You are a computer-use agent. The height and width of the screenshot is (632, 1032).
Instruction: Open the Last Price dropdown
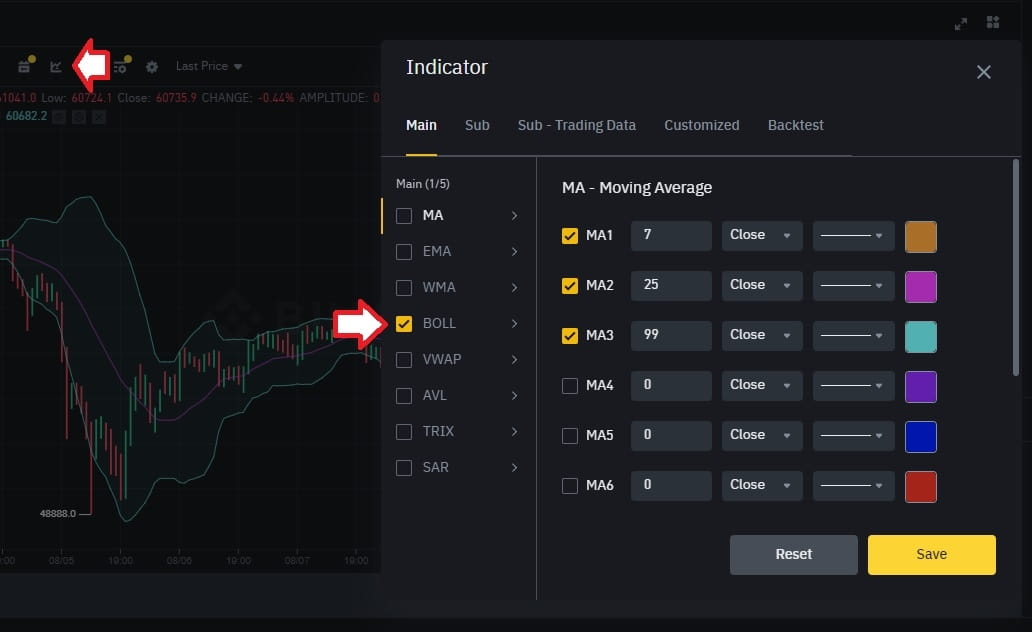[209, 66]
